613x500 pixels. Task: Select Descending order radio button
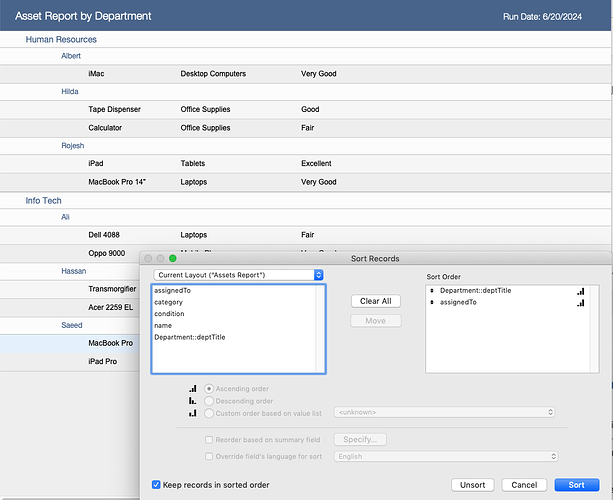click(x=209, y=401)
